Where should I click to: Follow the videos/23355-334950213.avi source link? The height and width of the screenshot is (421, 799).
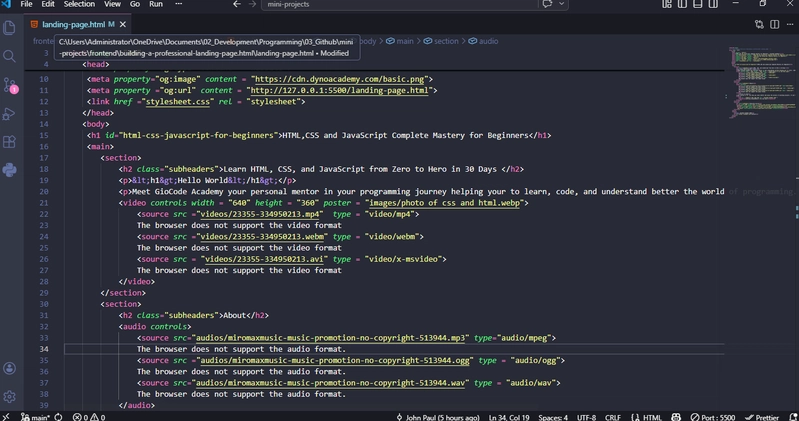tap(264, 259)
